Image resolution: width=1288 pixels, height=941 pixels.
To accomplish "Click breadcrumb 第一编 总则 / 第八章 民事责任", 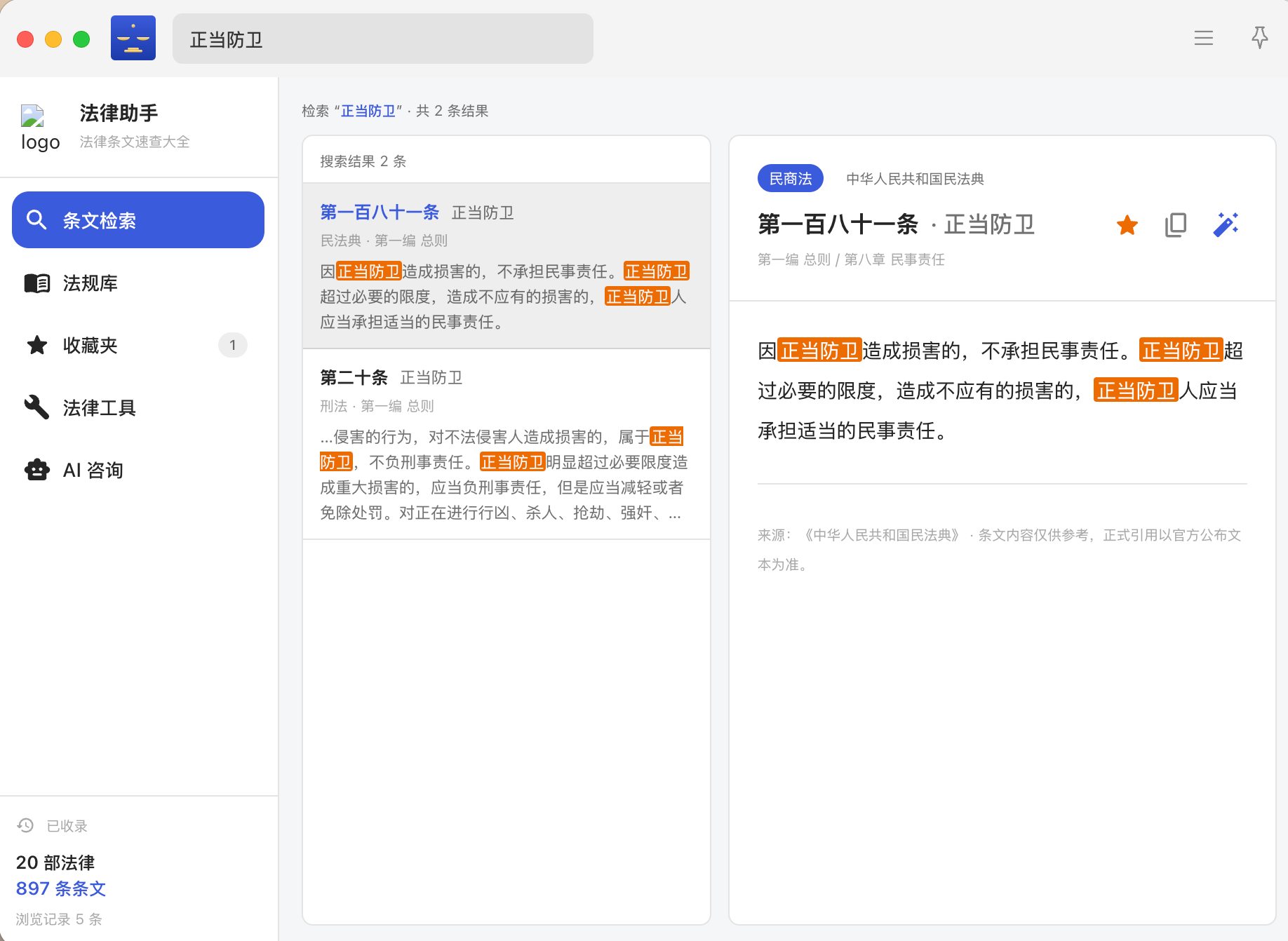I will (851, 259).
